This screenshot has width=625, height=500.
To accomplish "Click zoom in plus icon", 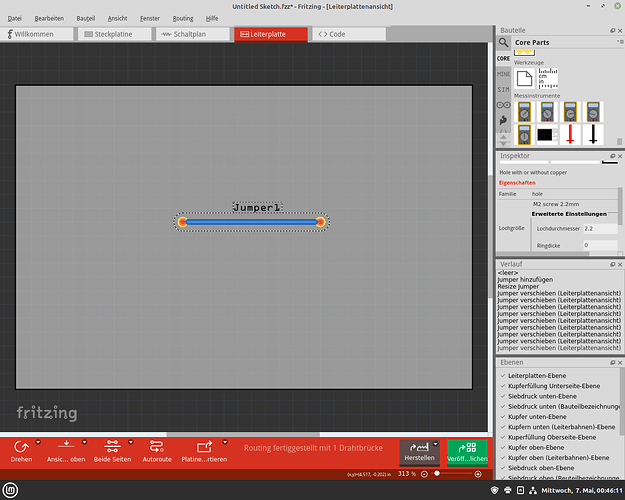I will tap(478, 474).
